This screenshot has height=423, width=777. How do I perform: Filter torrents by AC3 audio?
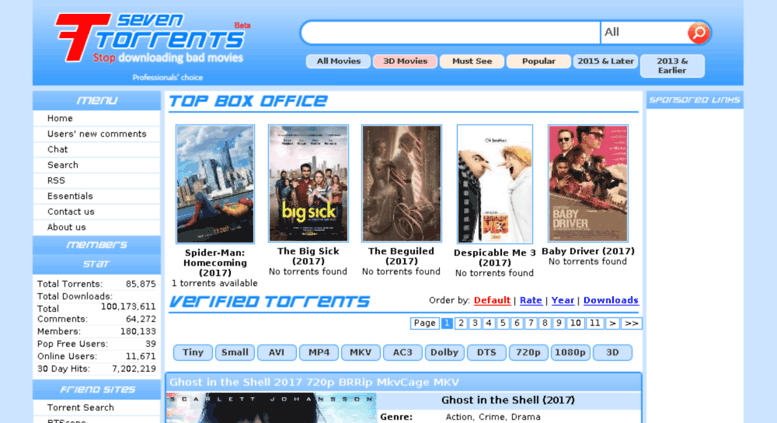coord(402,353)
